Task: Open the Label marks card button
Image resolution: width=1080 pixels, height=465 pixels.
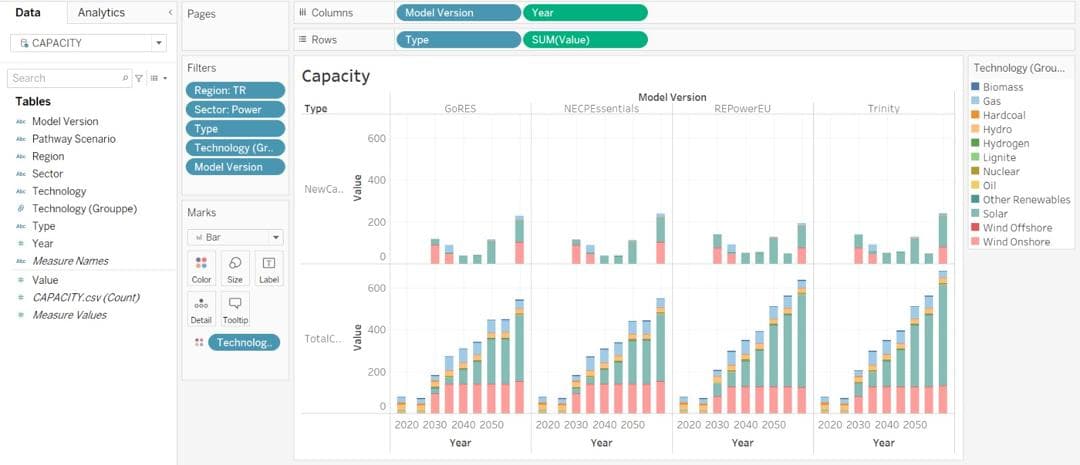Action: tap(268, 269)
